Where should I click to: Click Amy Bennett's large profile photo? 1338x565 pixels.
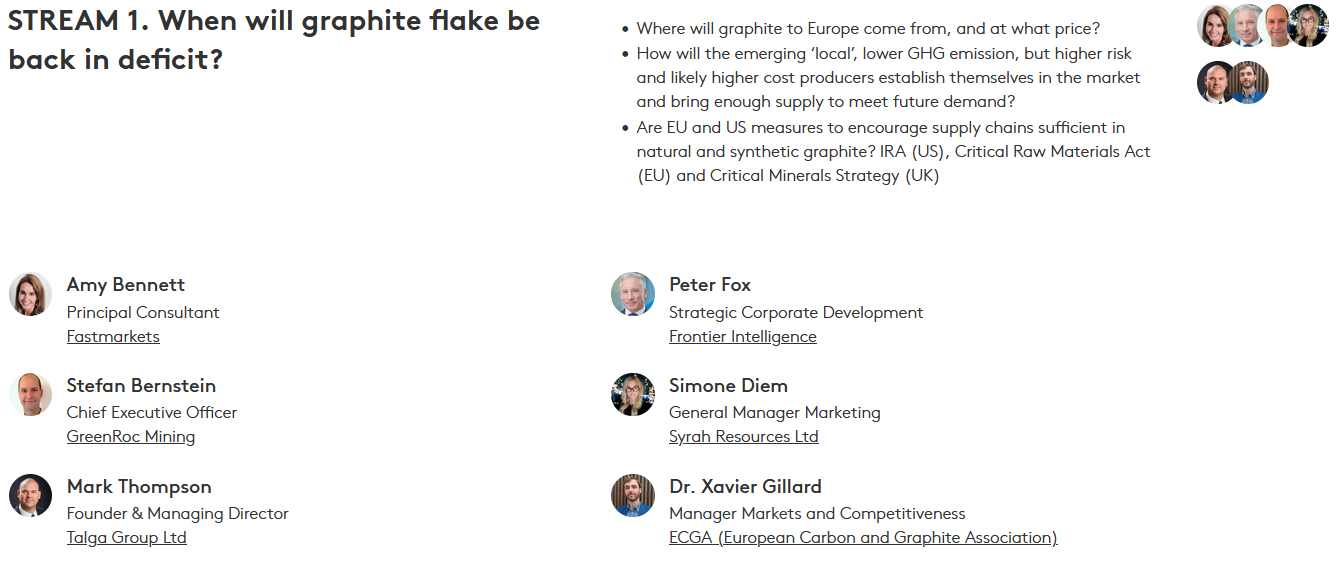pos(30,294)
